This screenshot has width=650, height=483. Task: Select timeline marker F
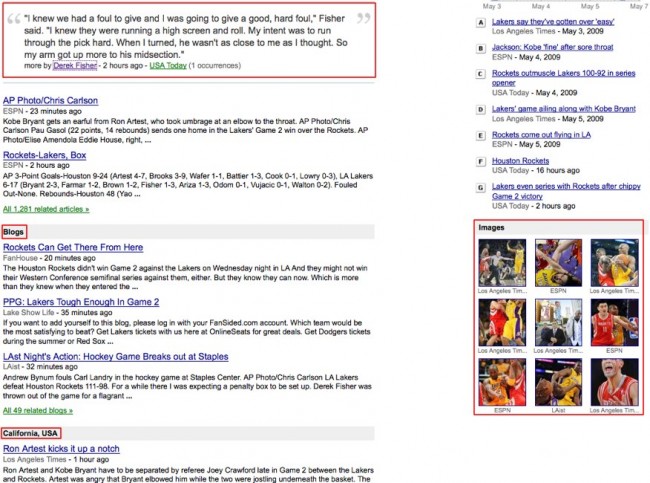480,162
